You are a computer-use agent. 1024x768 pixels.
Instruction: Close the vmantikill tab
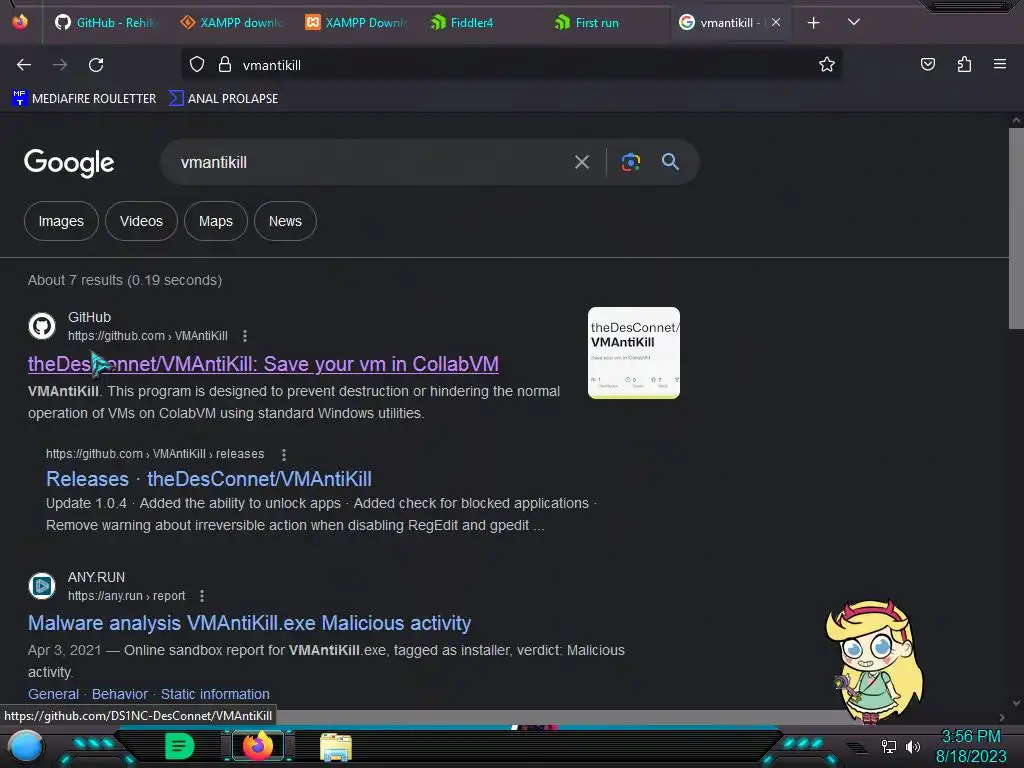[776, 22]
